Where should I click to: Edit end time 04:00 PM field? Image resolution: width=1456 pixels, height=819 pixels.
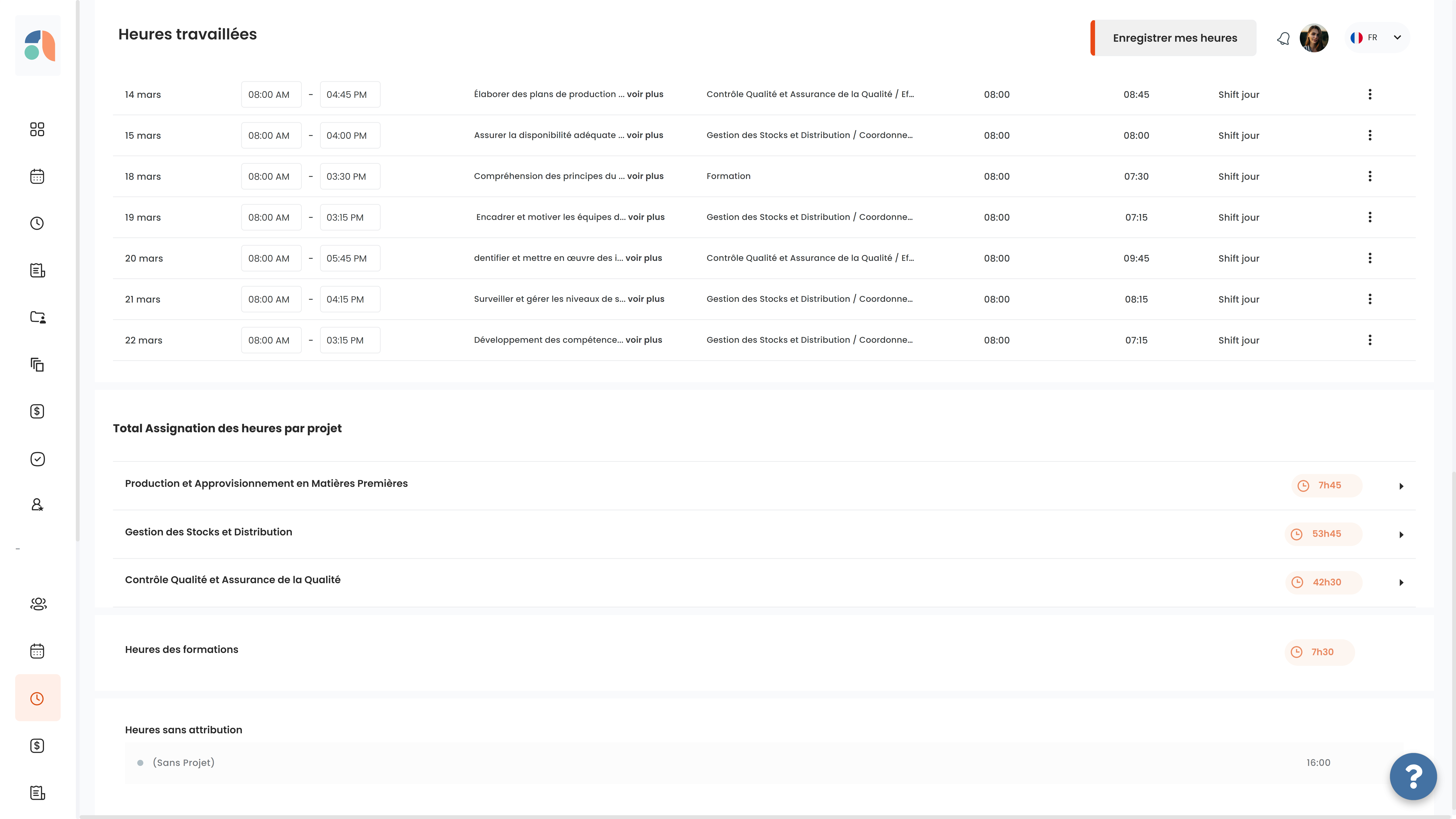click(x=350, y=135)
